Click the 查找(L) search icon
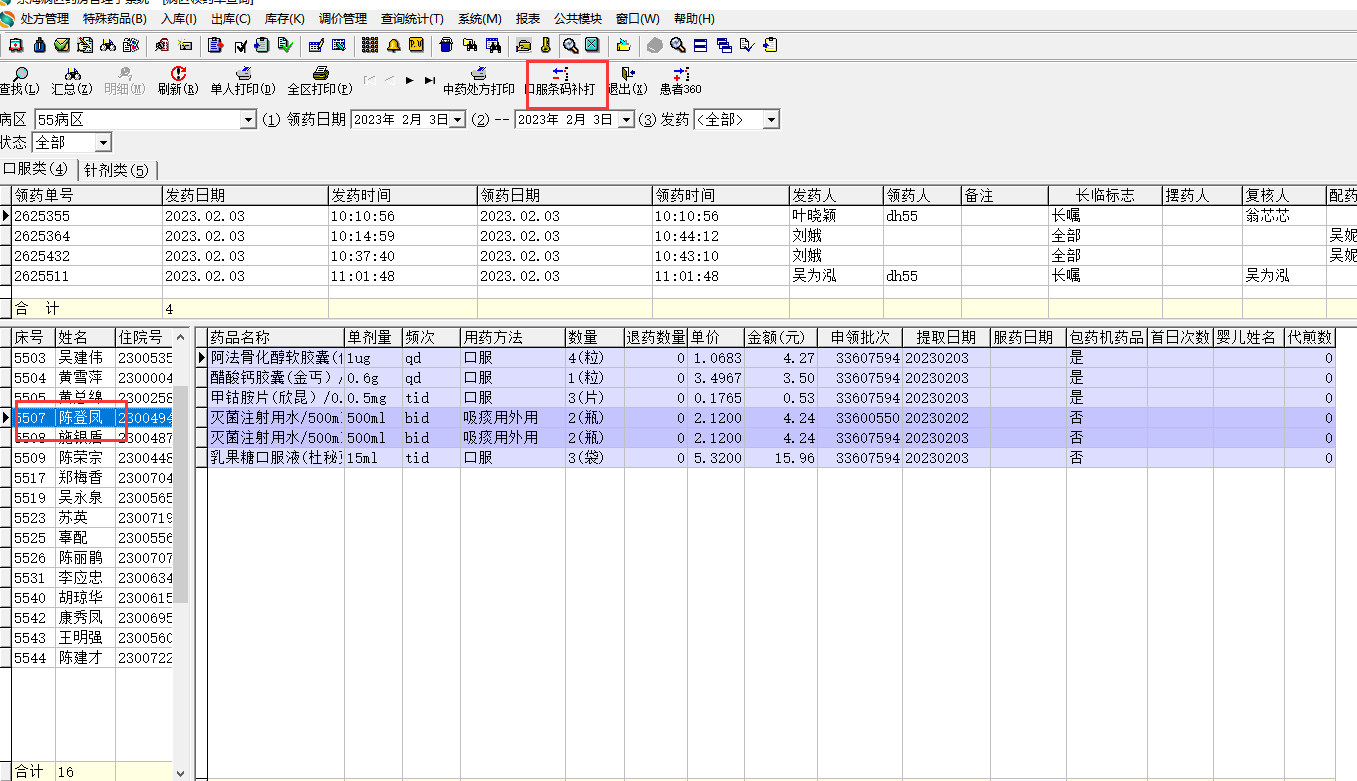The height and width of the screenshot is (781, 1357). click(19, 75)
